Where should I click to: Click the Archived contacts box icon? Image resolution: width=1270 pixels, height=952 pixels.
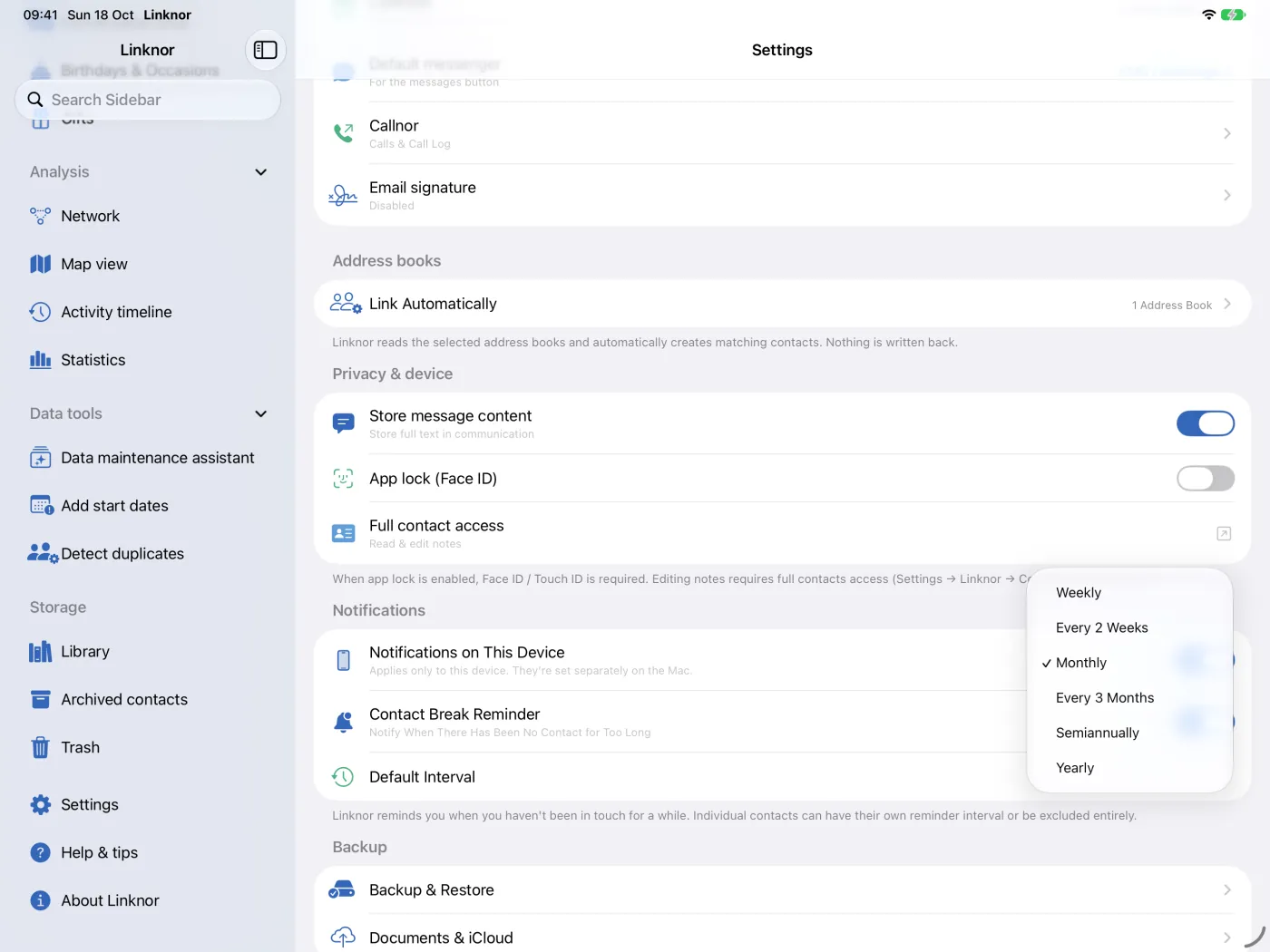point(40,700)
